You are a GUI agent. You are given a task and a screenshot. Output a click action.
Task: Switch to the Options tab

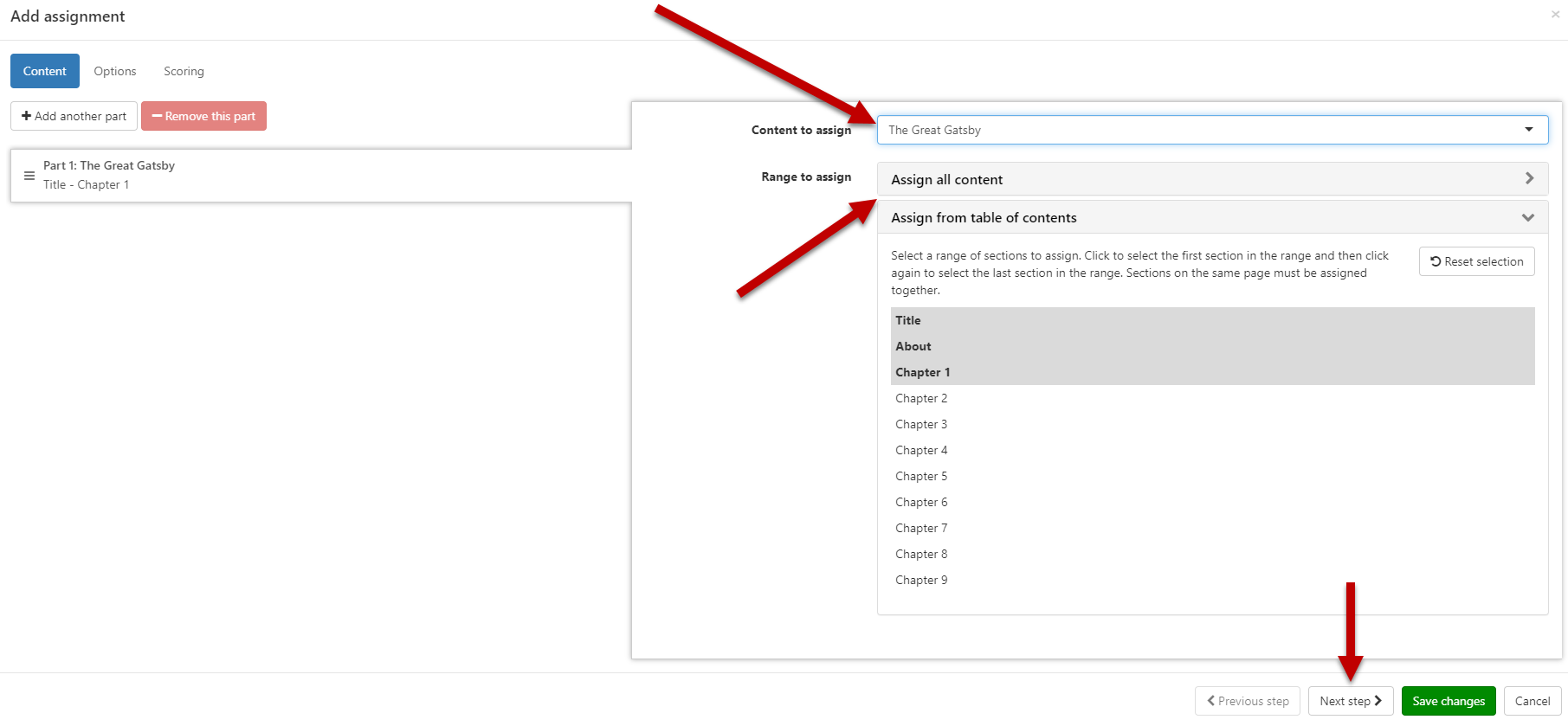coord(115,71)
